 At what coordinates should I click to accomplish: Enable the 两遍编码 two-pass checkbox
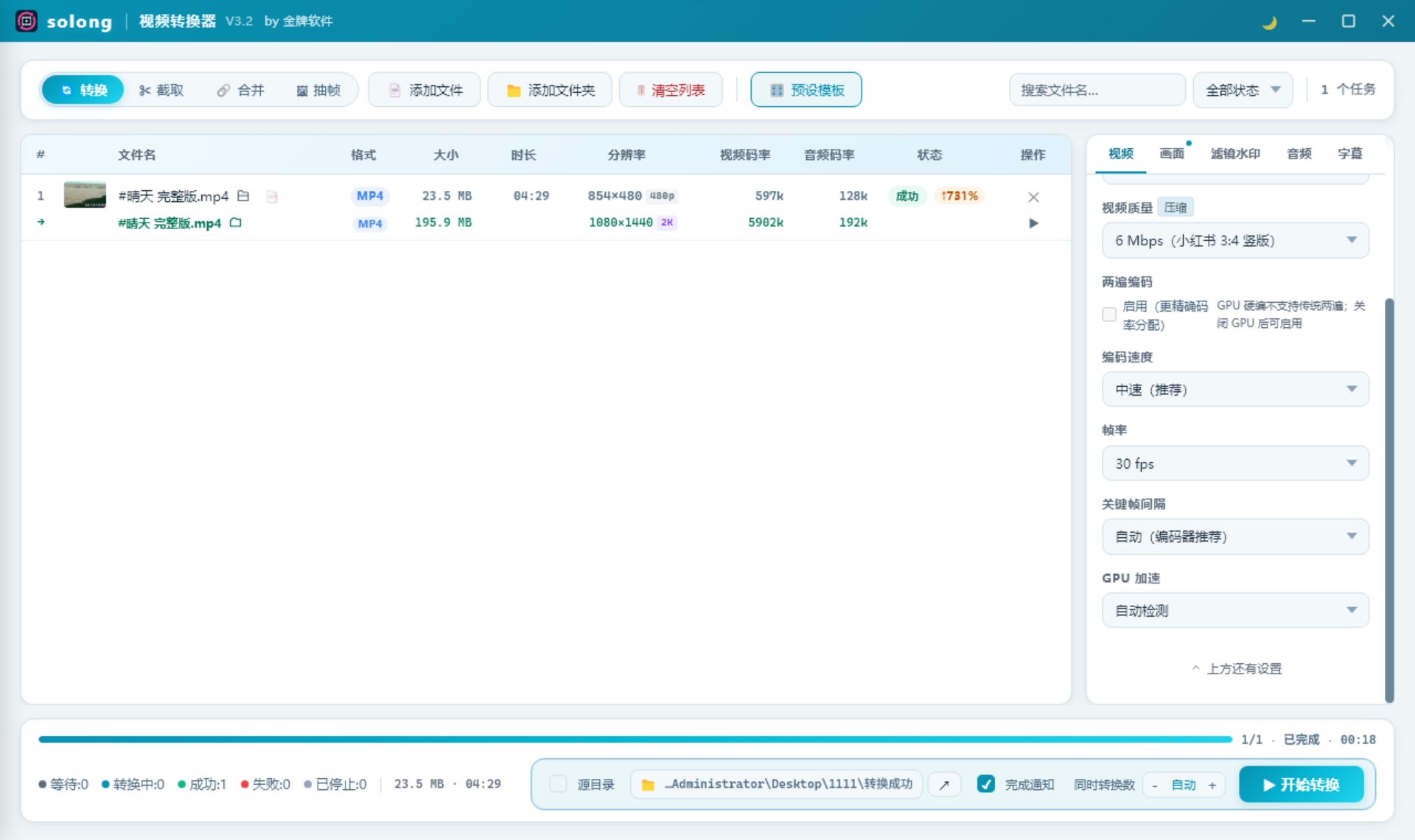1109,315
